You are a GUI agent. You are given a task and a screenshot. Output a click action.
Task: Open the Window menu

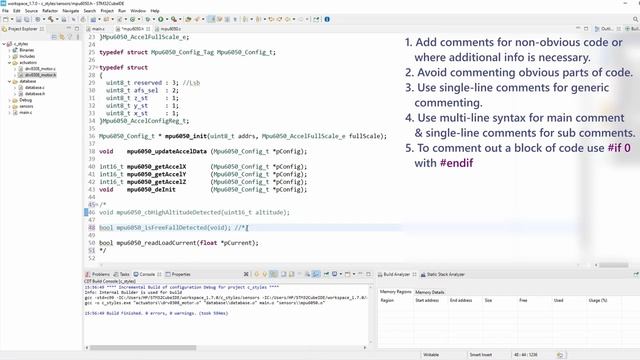coord(138,11)
